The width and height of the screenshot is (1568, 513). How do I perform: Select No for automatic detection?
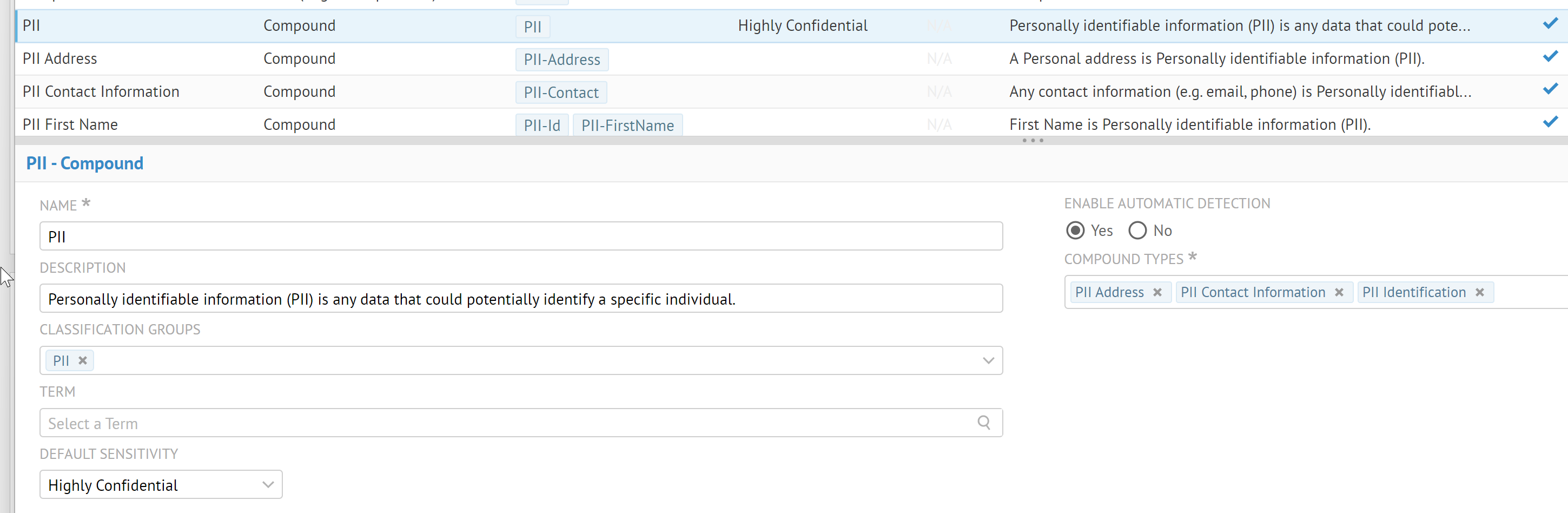tap(1137, 231)
